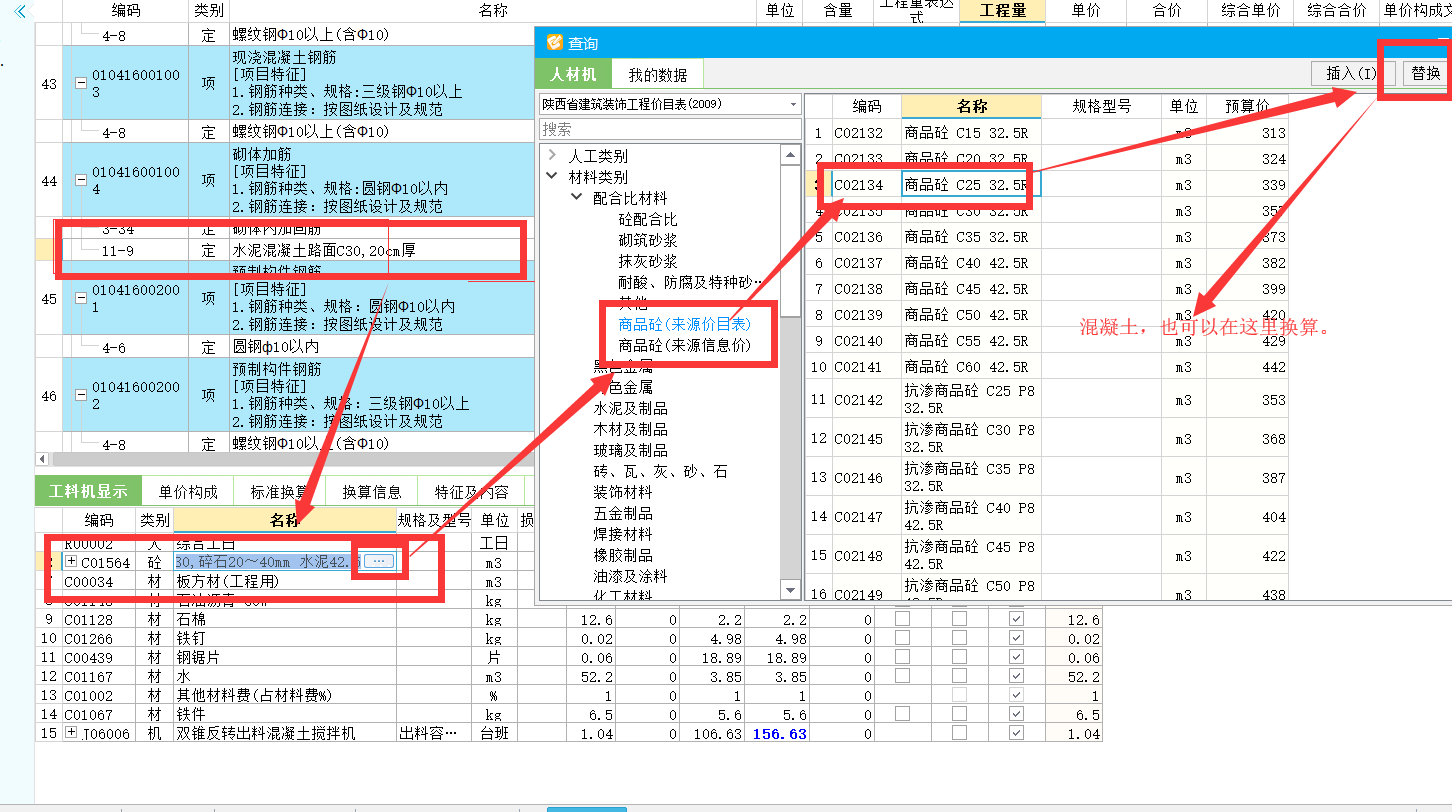1452x812 pixels.
Task: Uncheck the checked box in the 双锥反转出料混凝土搅拌机 row
Action: (1017, 733)
